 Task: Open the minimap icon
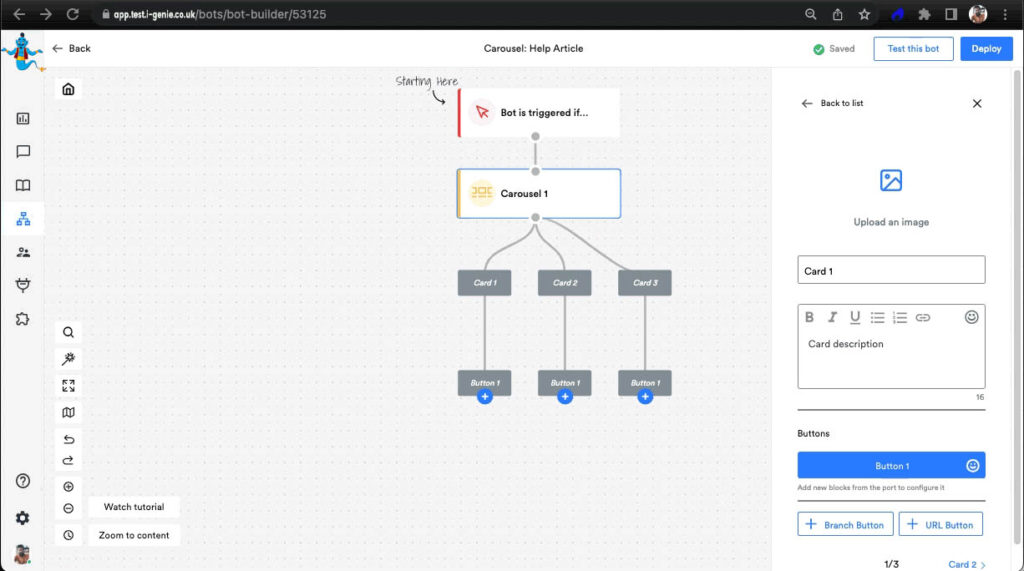[x=68, y=412]
